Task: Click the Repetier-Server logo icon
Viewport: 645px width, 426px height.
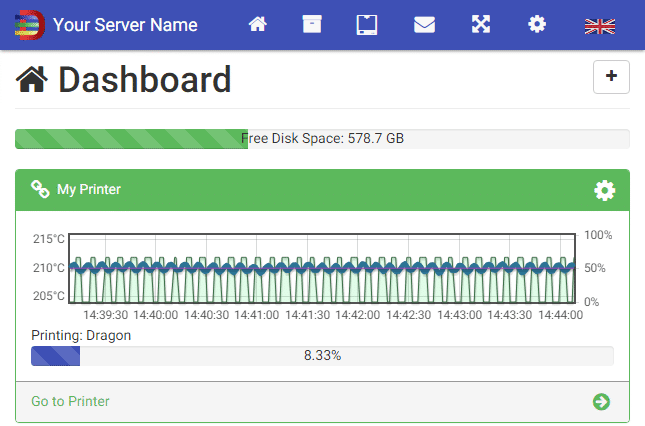Action: click(30, 25)
